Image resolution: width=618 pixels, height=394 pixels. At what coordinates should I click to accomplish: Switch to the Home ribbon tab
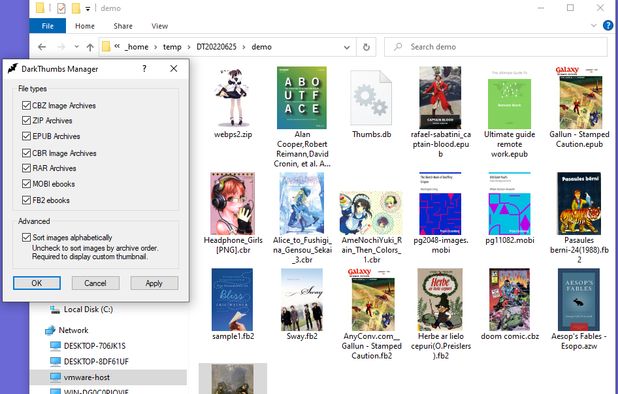click(x=85, y=26)
